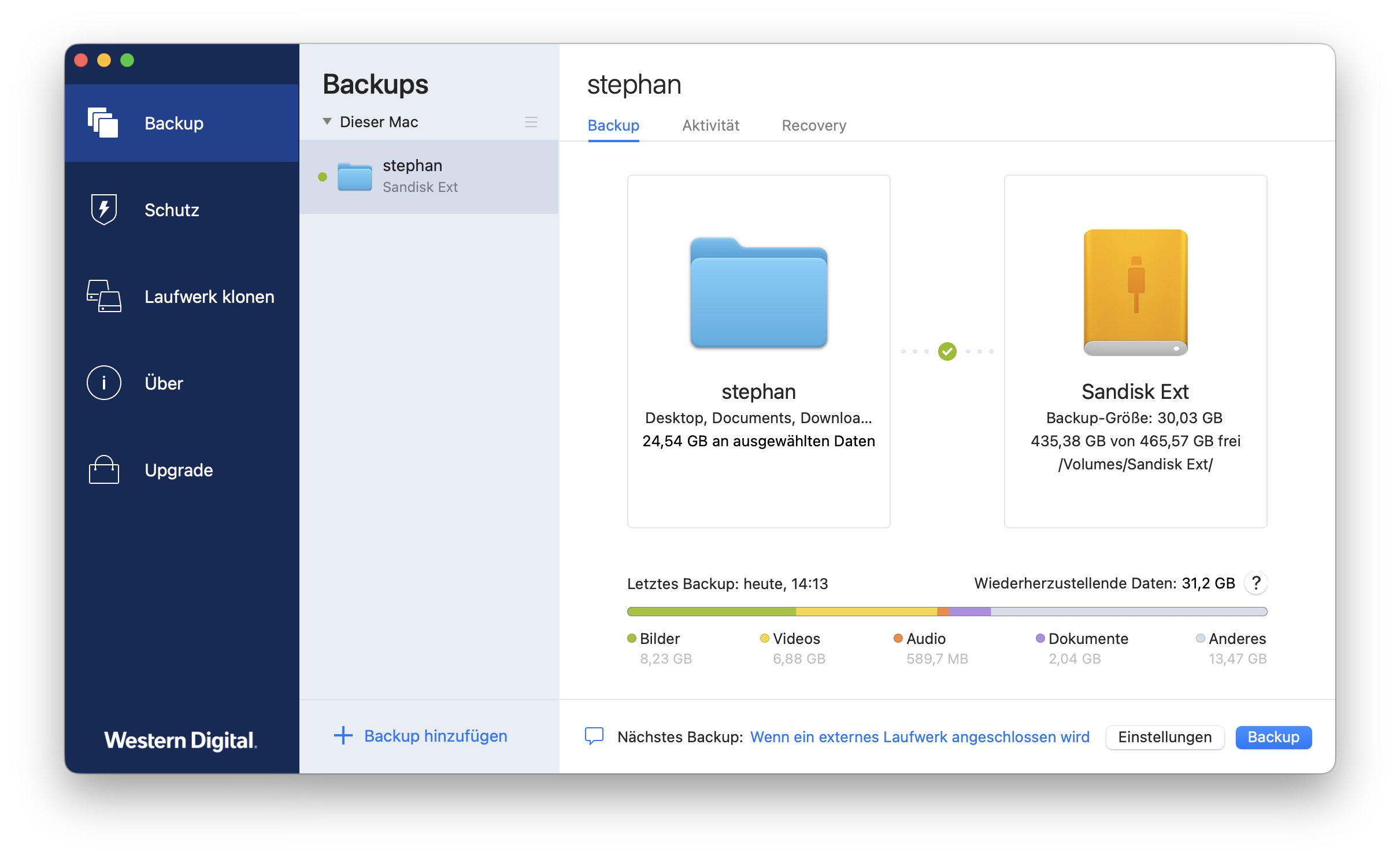Click '435,38 GB von 465,57 GB frei' text
1400x859 pixels.
1135,441
